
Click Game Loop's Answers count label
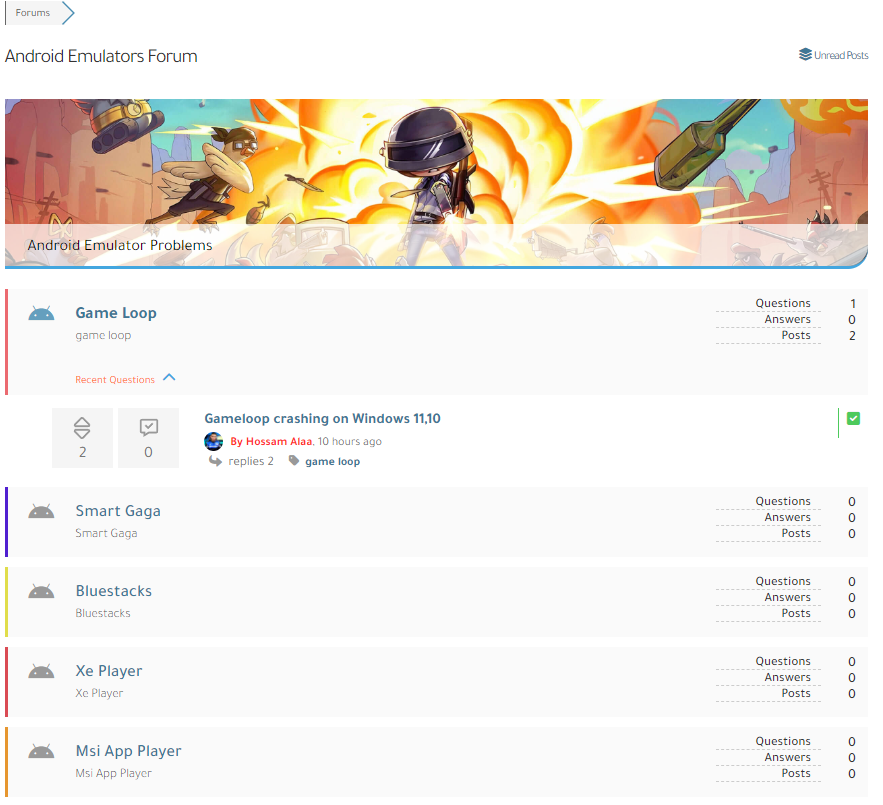click(x=787, y=319)
